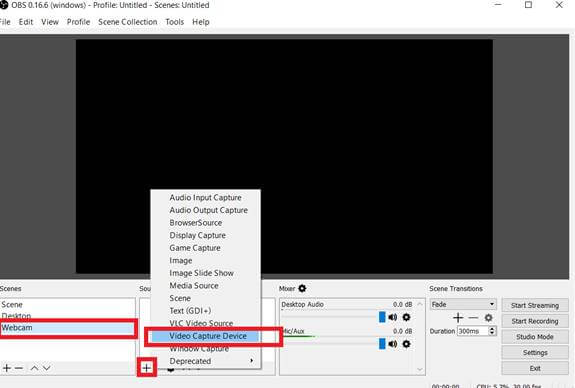This screenshot has height=388, width=575.
Task: Select the 'Desktop' scene in Scenes list
Action: pyautogui.click(x=67, y=316)
